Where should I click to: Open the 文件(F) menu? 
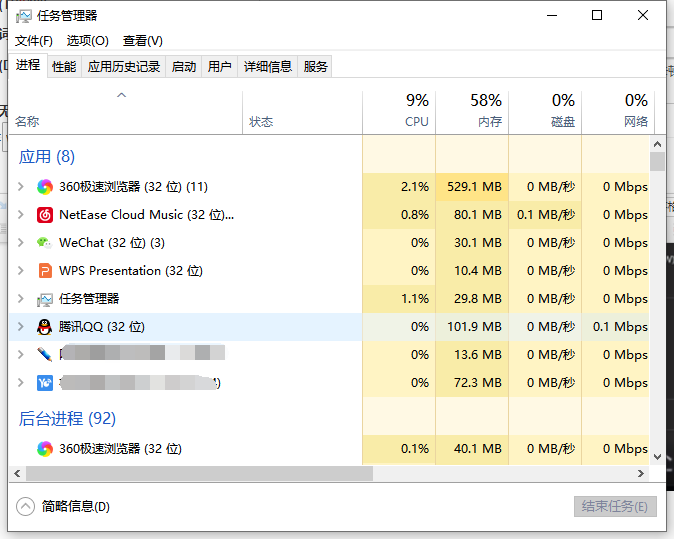[33, 41]
